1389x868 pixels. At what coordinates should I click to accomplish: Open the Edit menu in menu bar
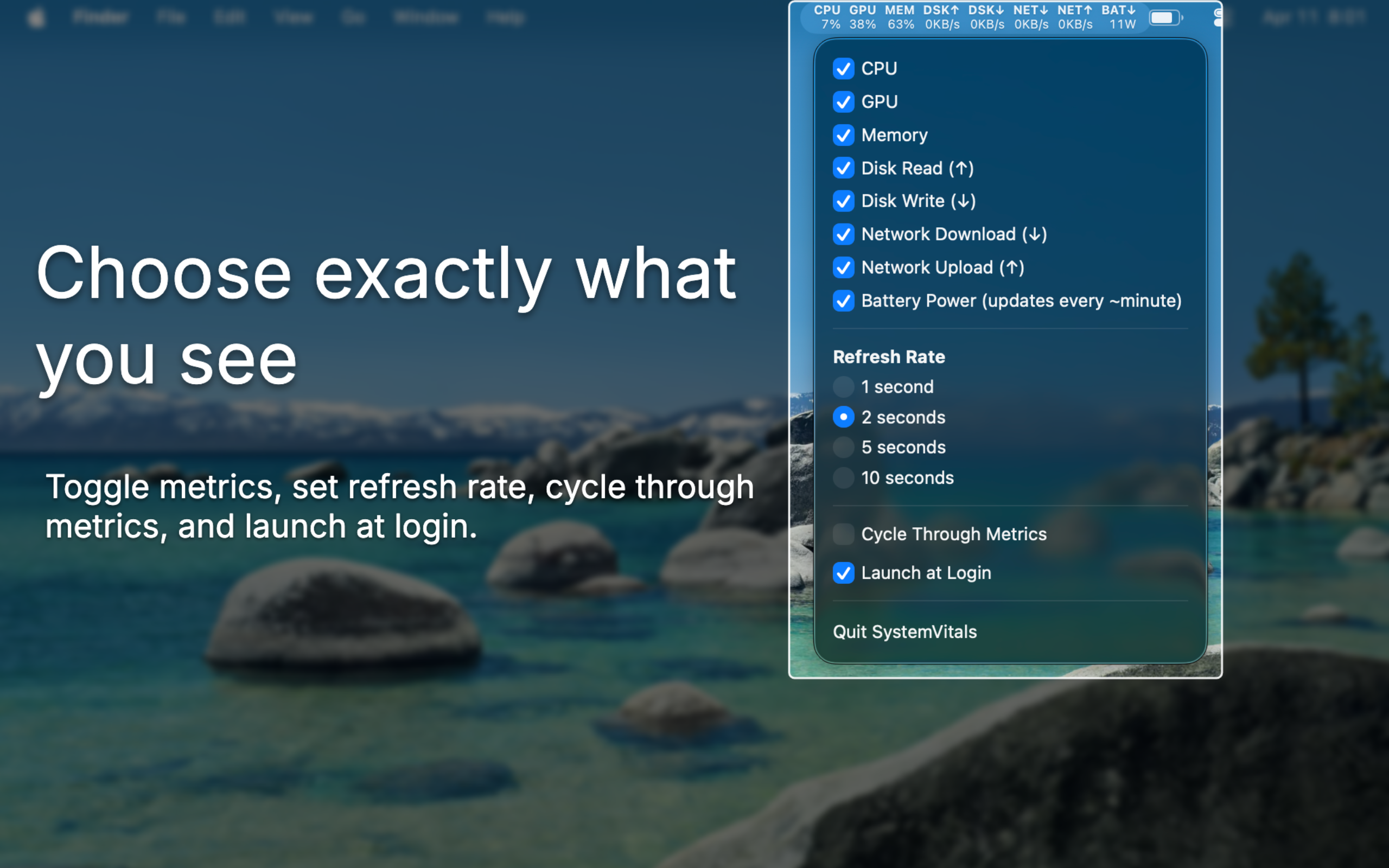tap(229, 17)
